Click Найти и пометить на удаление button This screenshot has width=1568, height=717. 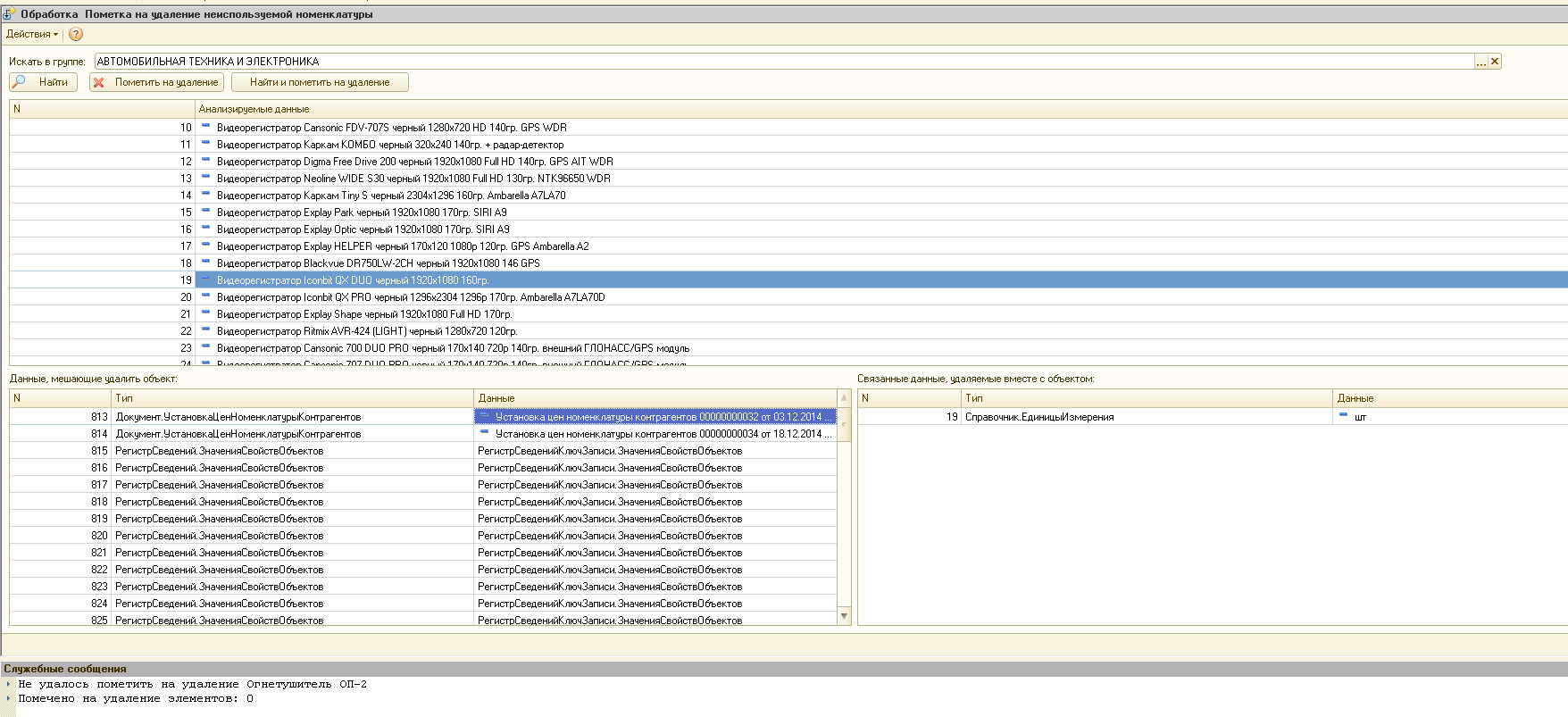(x=320, y=82)
